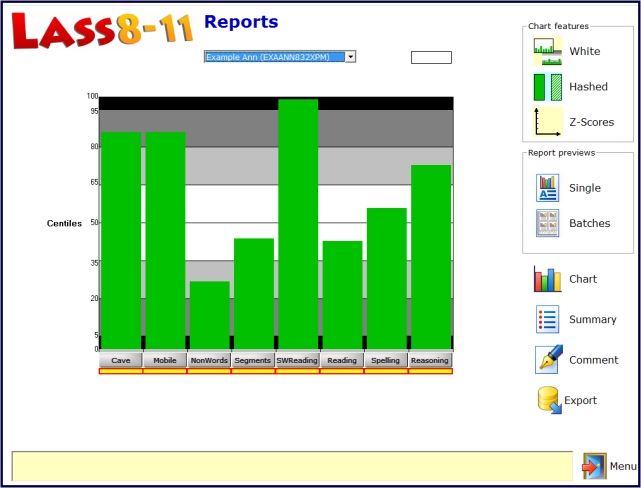This screenshot has height=488, width=641.
Task: Click the White chart background icon
Action: tap(547, 51)
